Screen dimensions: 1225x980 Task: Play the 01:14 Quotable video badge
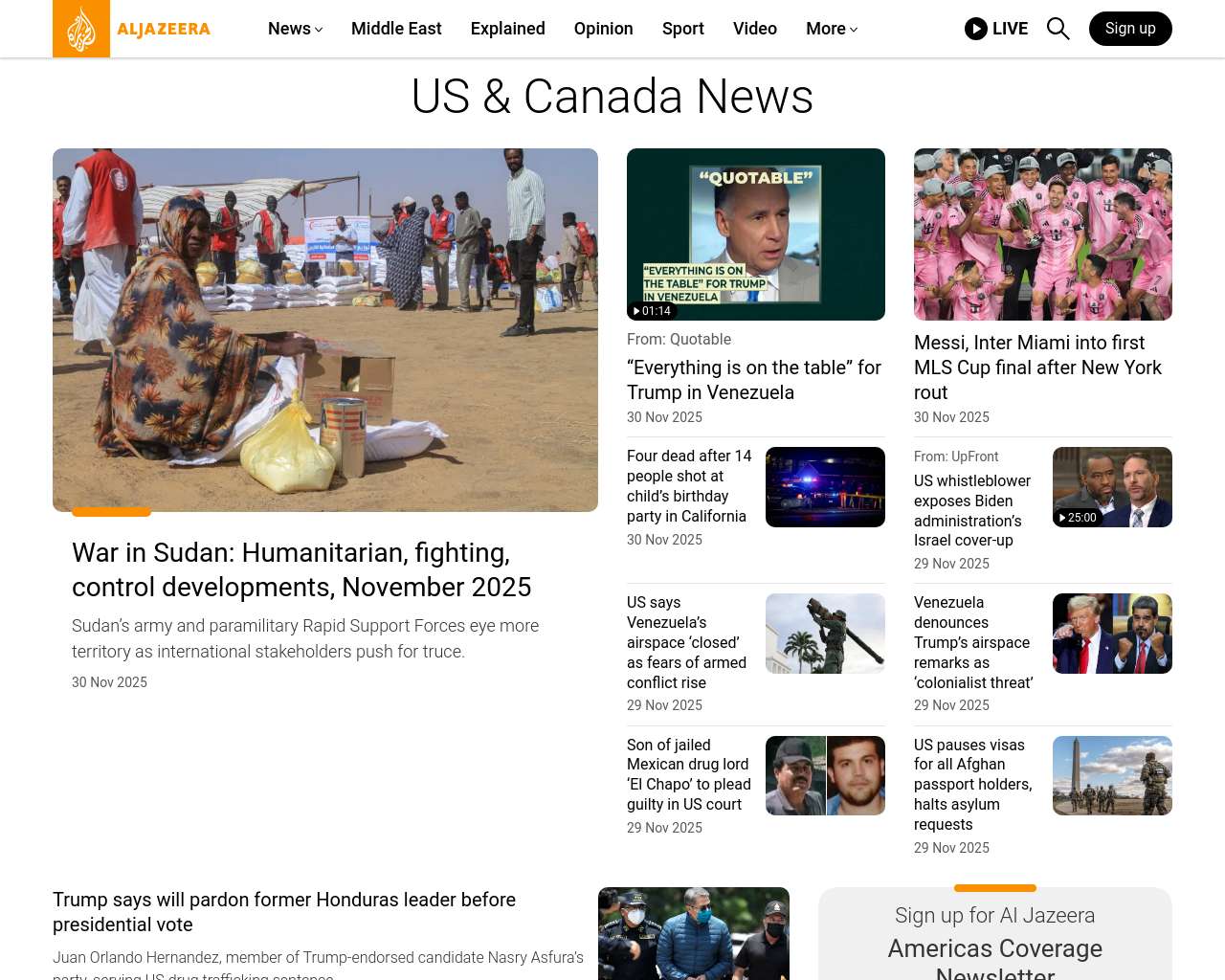[x=652, y=311]
